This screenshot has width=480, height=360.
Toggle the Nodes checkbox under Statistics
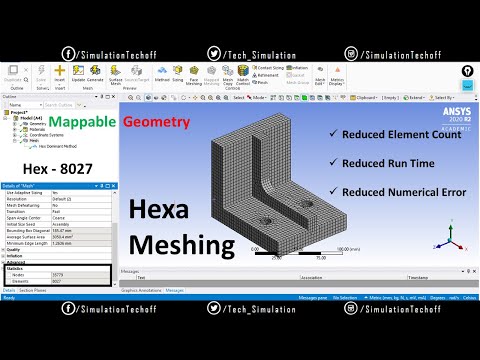point(9,275)
